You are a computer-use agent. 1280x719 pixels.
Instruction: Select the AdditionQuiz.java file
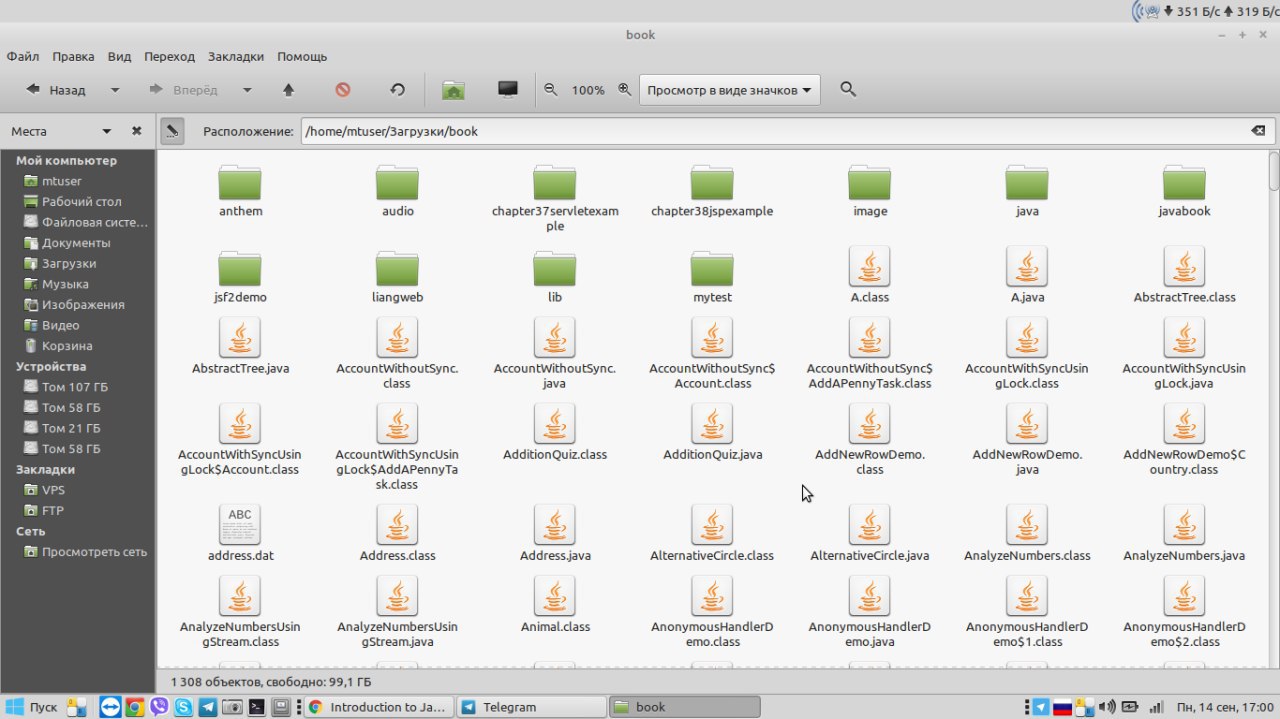712,432
